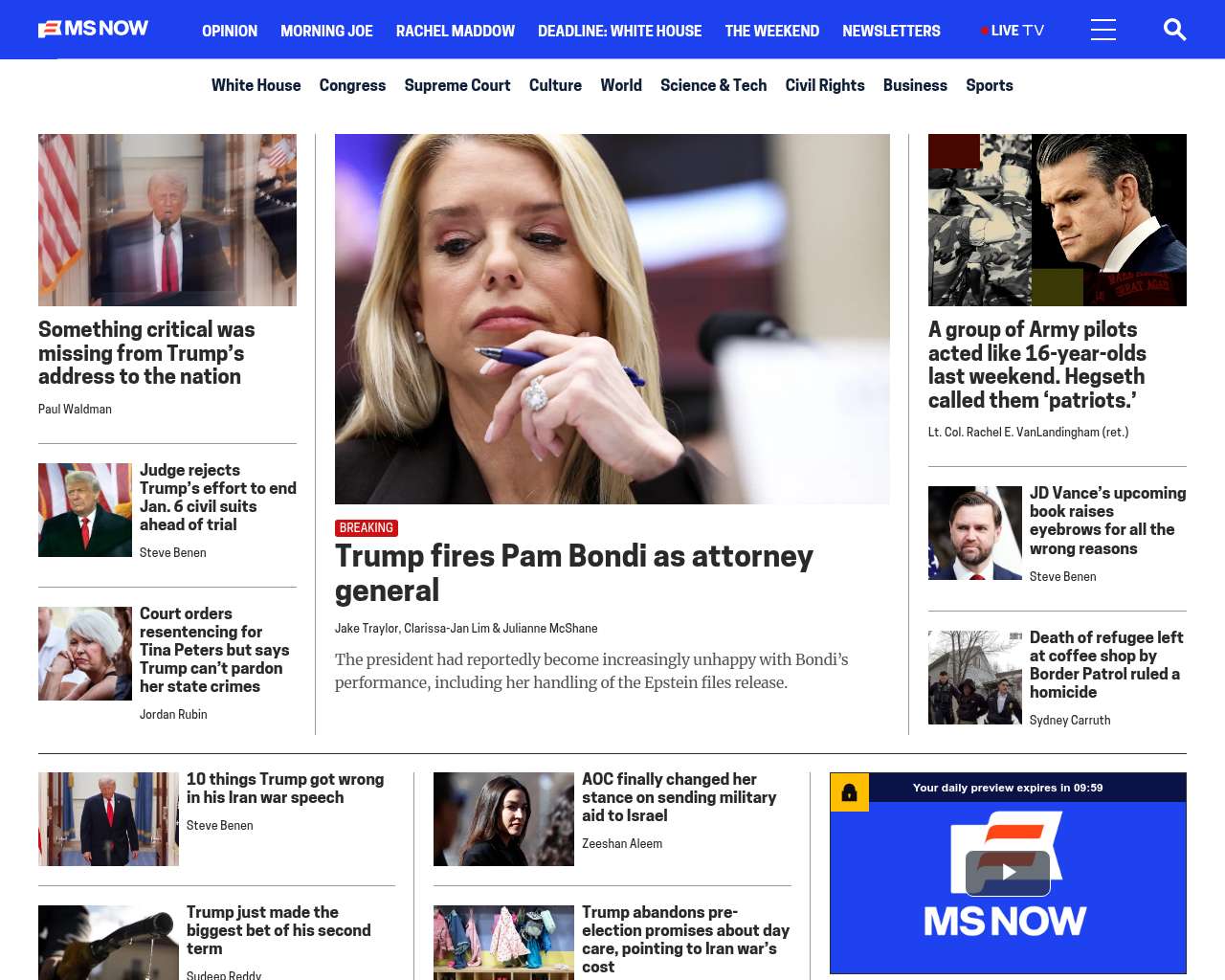Select White House topic tab

256,85
